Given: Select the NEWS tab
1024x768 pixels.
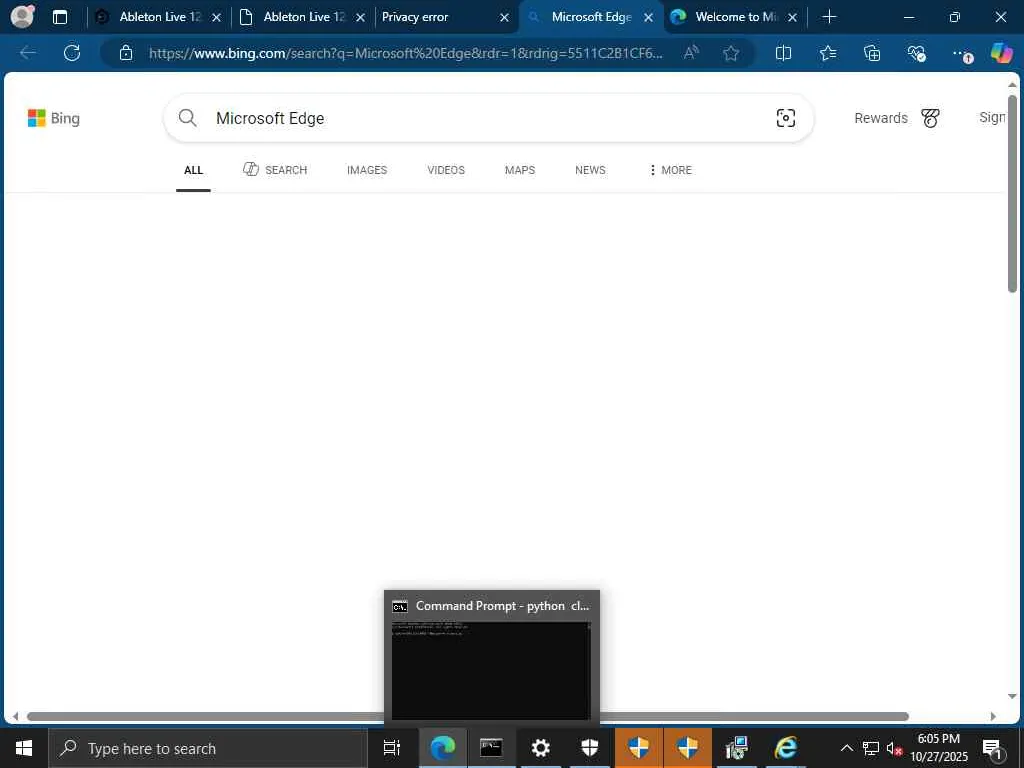Looking at the screenshot, I should point(590,170).
